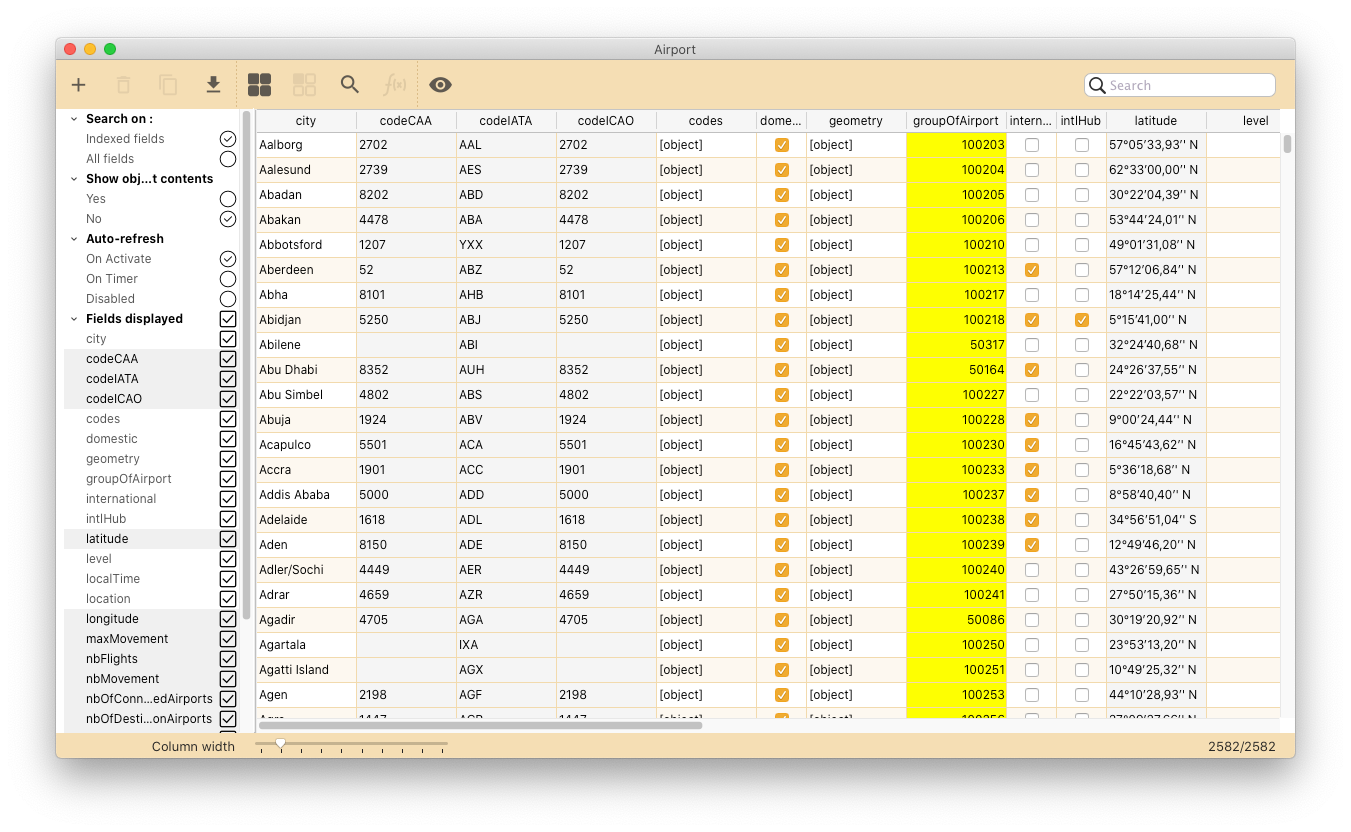Select the 'Indexed fields' radio option
This screenshot has width=1351, height=832.
click(228, 139)
